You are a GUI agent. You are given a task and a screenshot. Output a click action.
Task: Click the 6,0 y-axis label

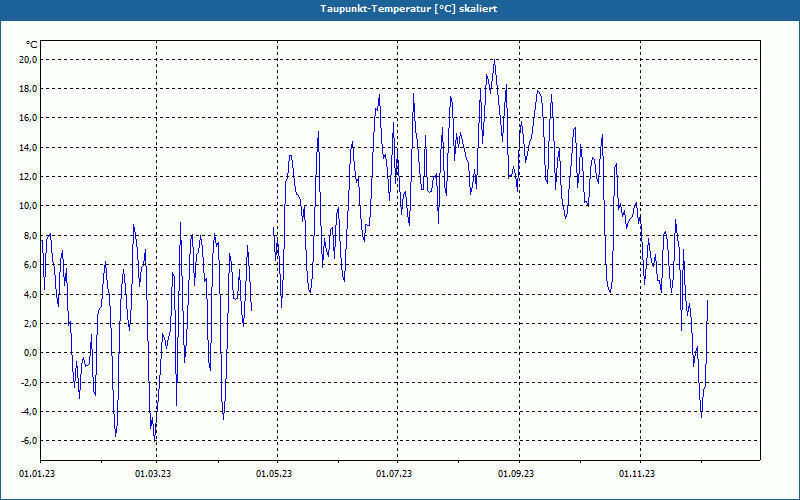[x=30, y=265]
